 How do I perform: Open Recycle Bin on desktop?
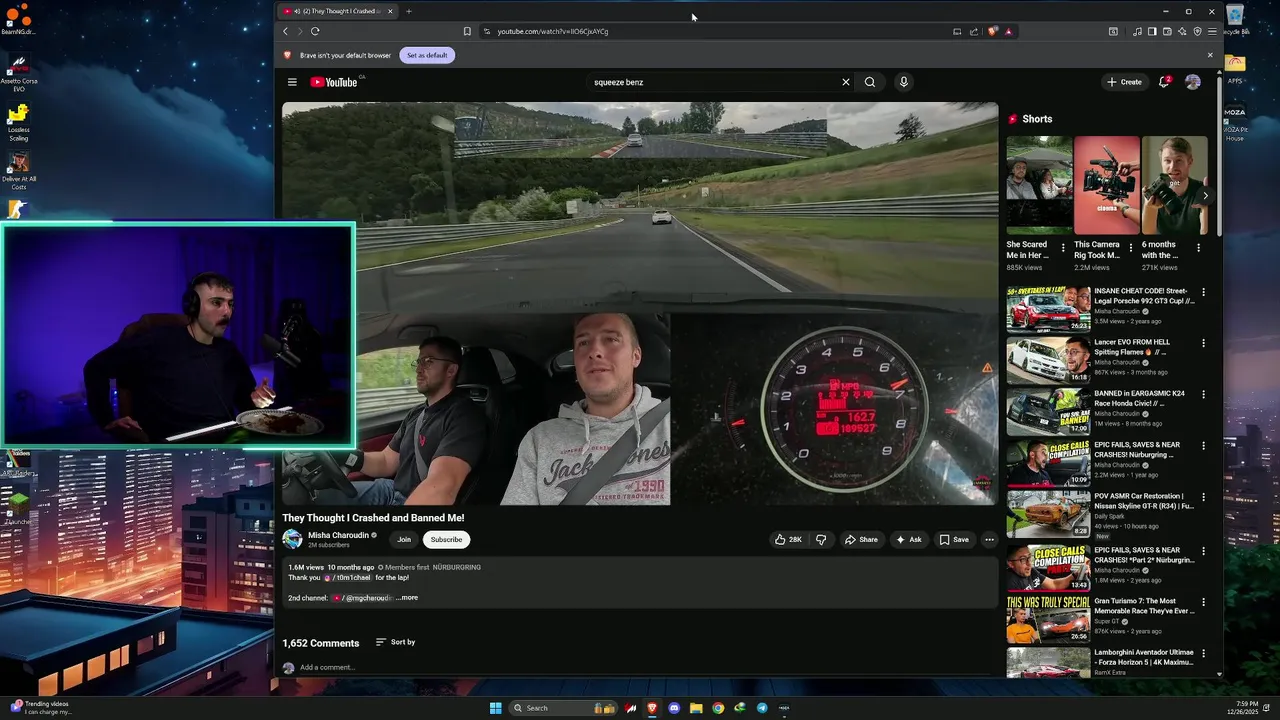(1235, 19)
